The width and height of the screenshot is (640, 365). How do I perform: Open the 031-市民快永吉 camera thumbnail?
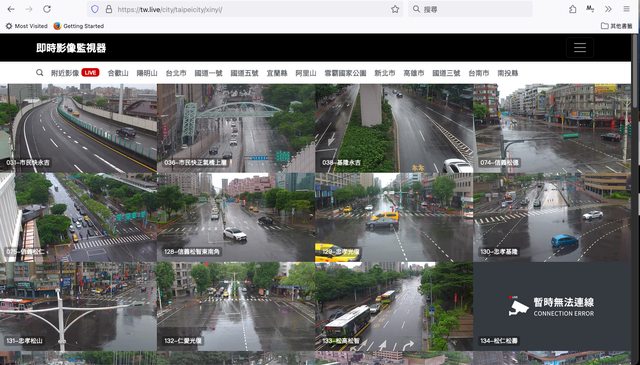[78, 128]
